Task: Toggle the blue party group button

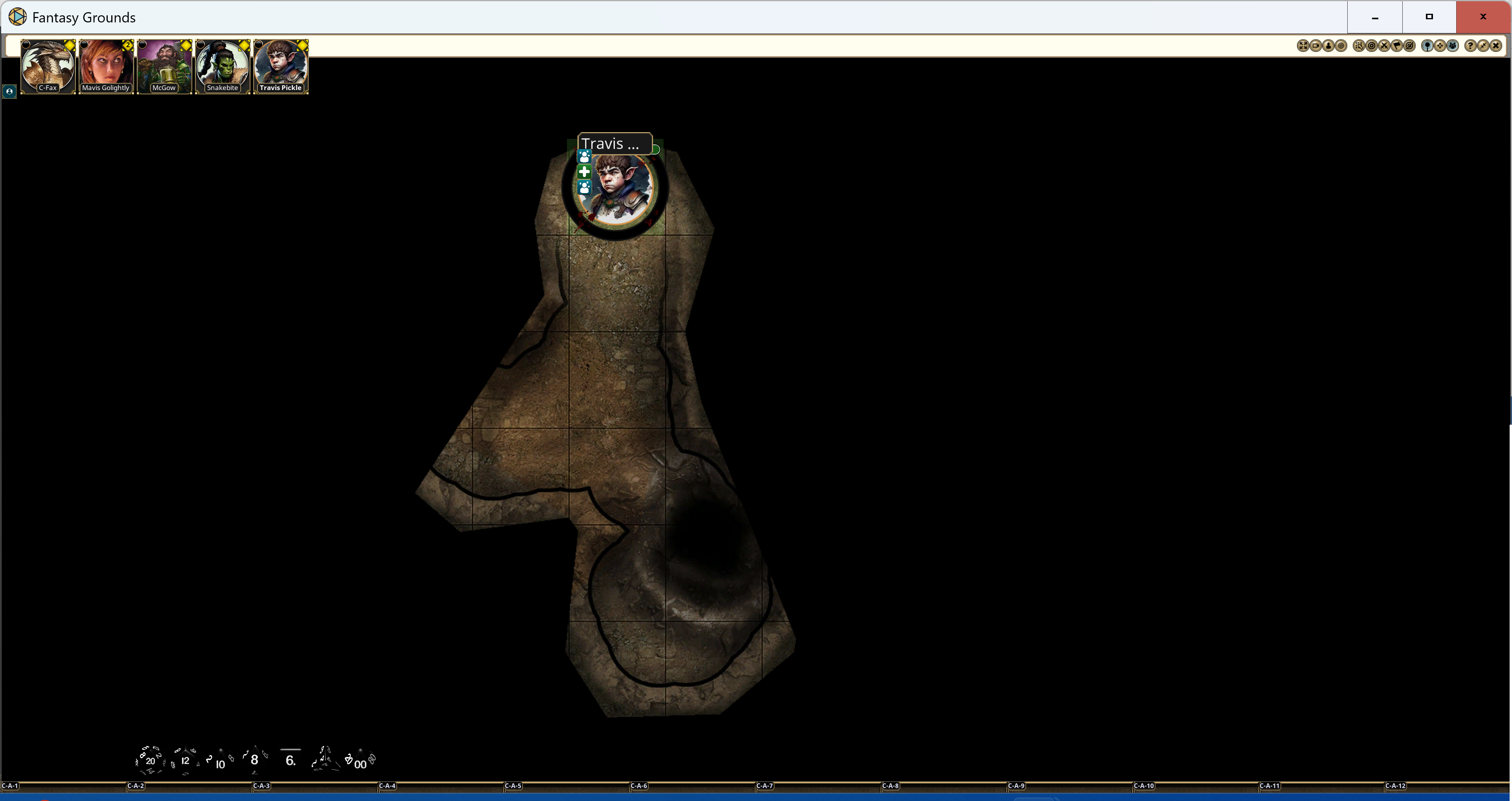Action: click(1453, 46)
